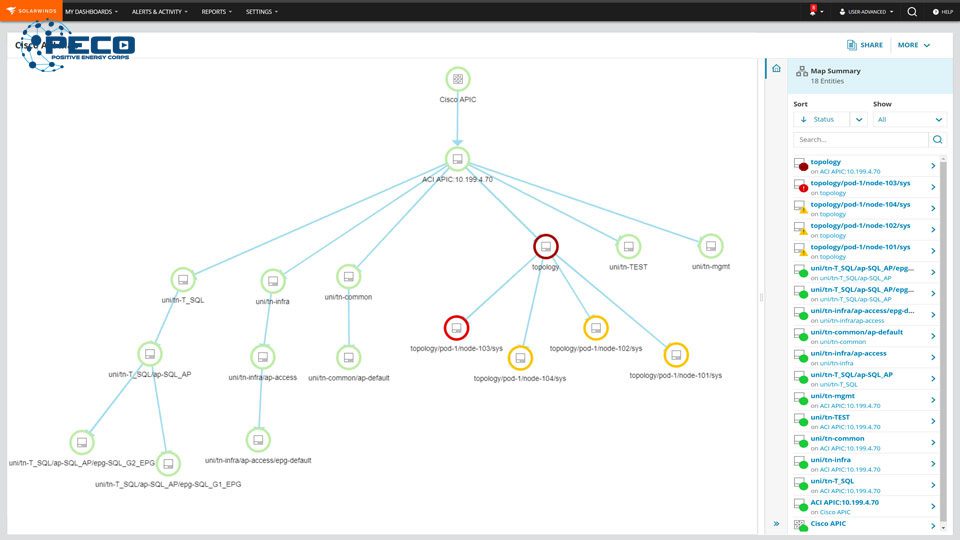This screenshot has height=540, width=960.
Task: Click the entity Search input field
Action: pyautogui.click(x=861, y=140)
